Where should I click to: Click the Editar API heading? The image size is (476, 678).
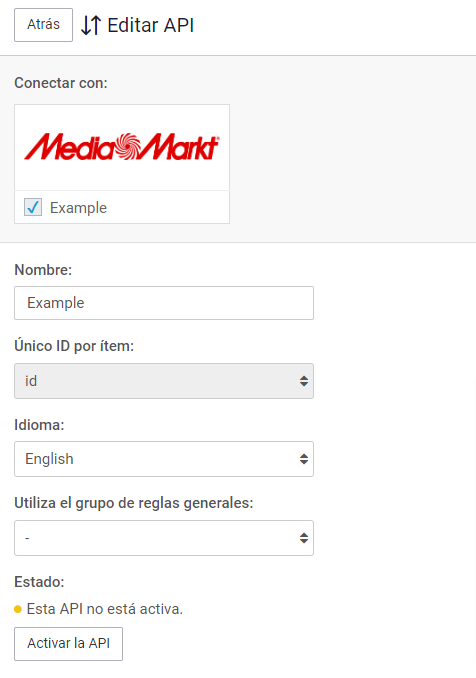pyautogui.click(x=150, y=25)
